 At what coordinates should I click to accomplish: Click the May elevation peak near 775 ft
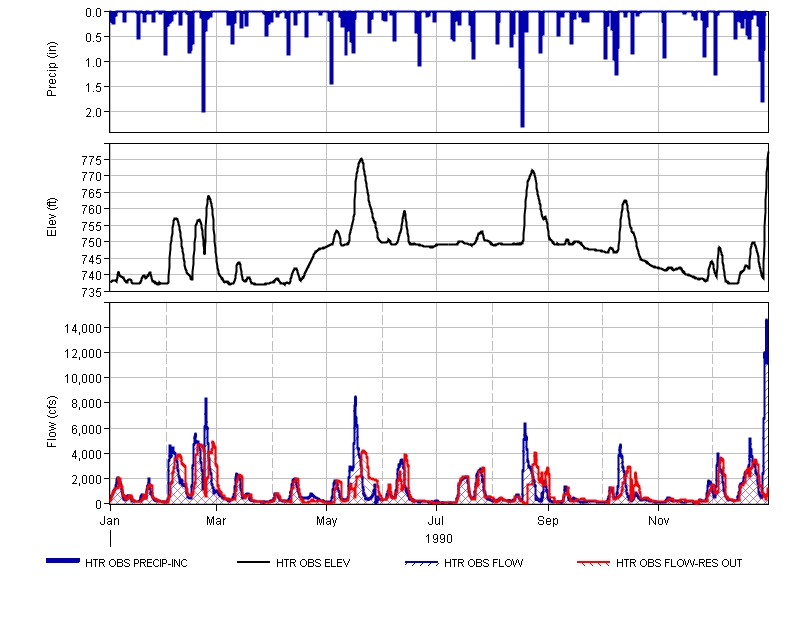click(x=361, y=159)
